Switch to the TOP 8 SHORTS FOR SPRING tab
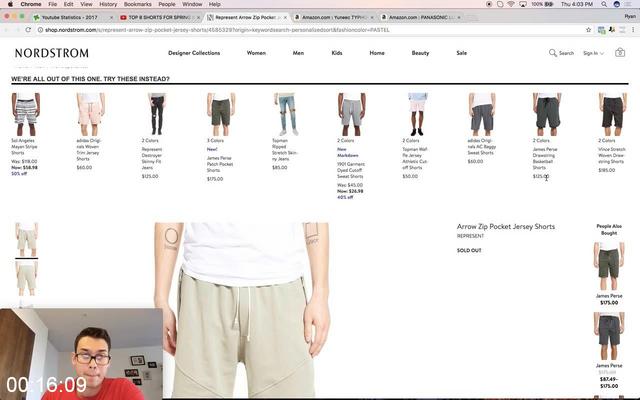Viewport: 640px width, 400px height. pos(157,18)
